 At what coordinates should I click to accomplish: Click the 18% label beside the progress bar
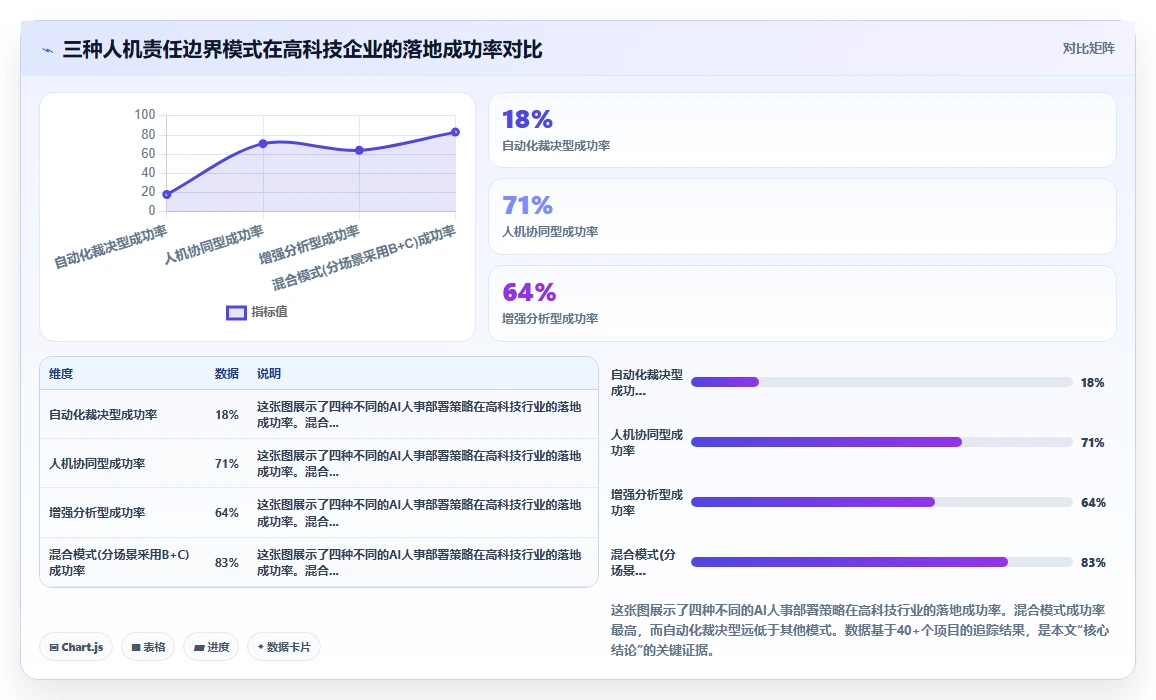1093,382
